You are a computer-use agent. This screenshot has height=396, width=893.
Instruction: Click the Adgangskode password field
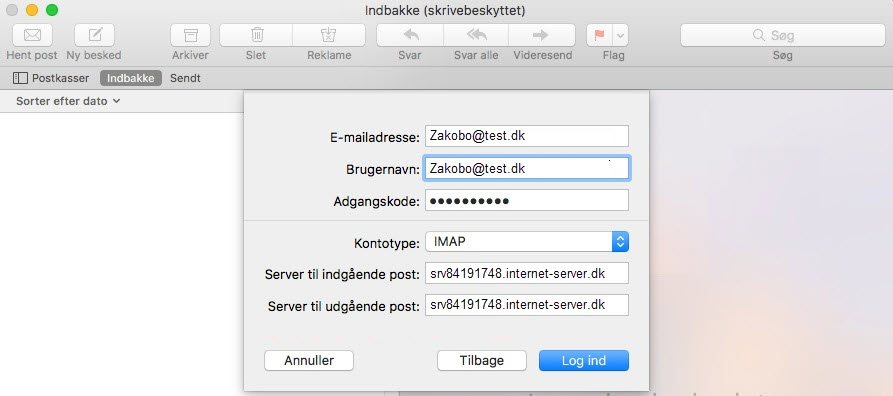tap(527, 201)
